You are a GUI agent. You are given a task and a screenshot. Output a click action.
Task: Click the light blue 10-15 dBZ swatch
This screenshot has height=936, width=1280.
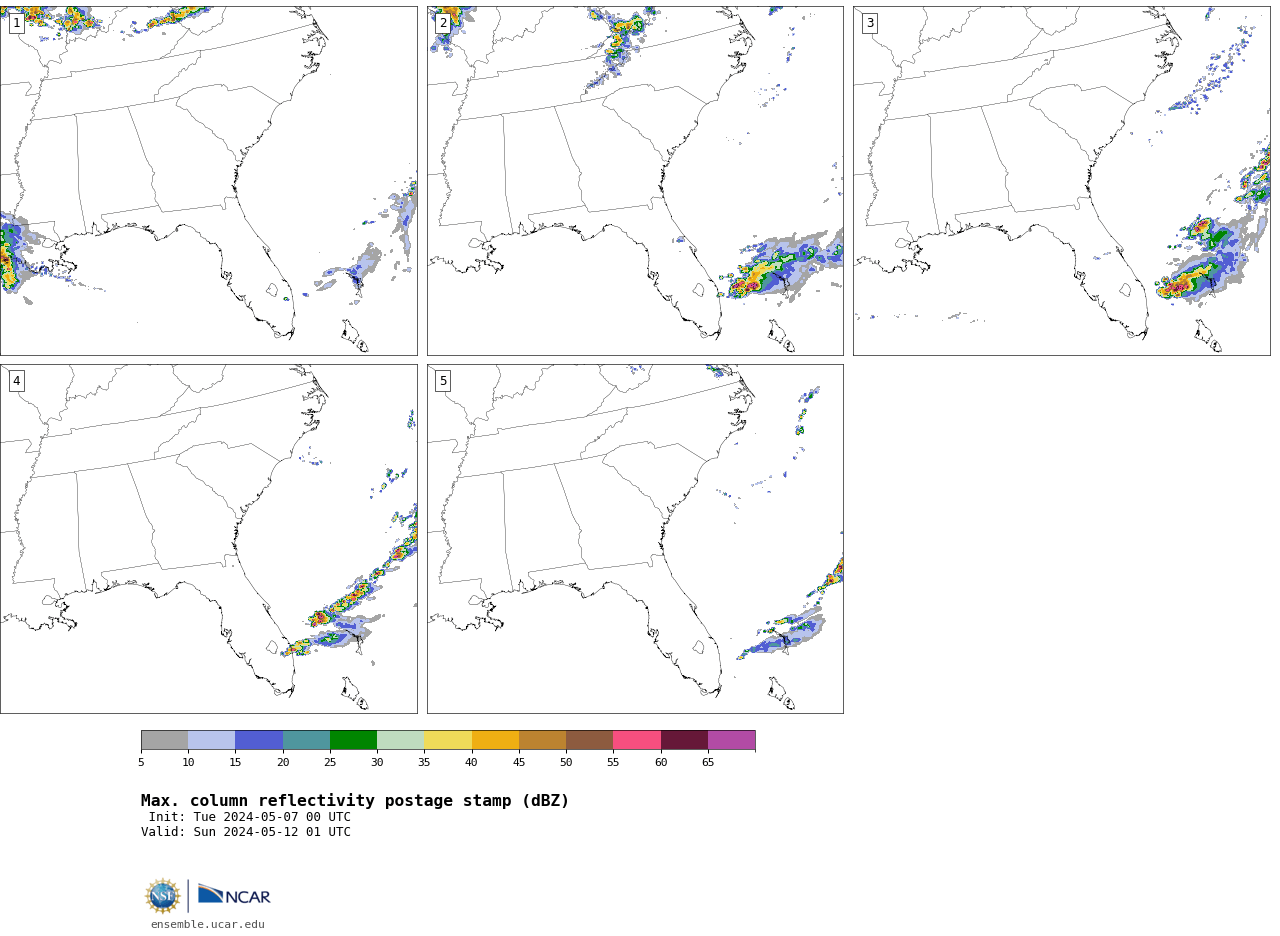pos(212,740)
